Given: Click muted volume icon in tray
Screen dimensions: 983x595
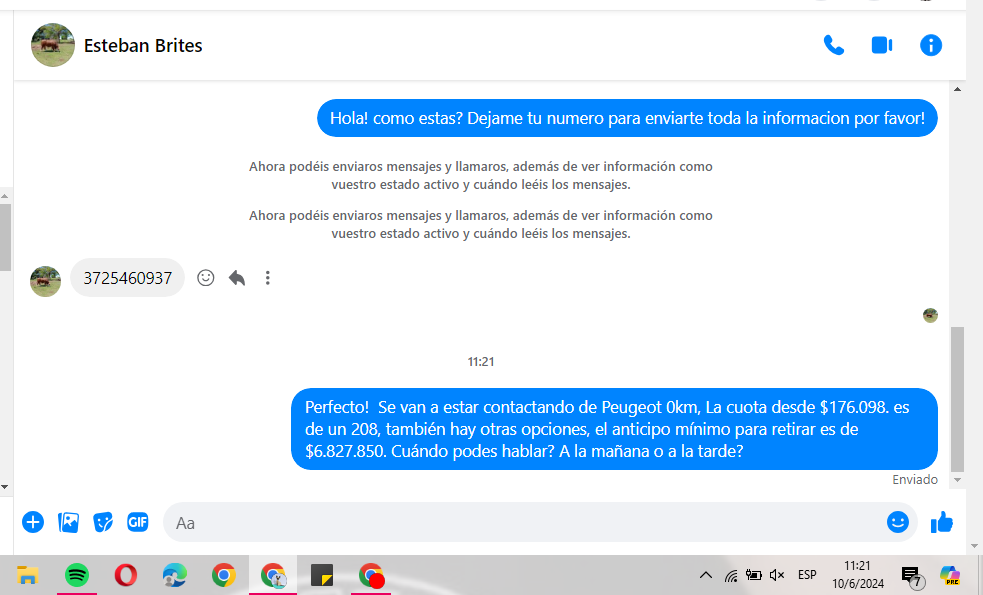Looking at the screenshot, I should click(777, 575).
